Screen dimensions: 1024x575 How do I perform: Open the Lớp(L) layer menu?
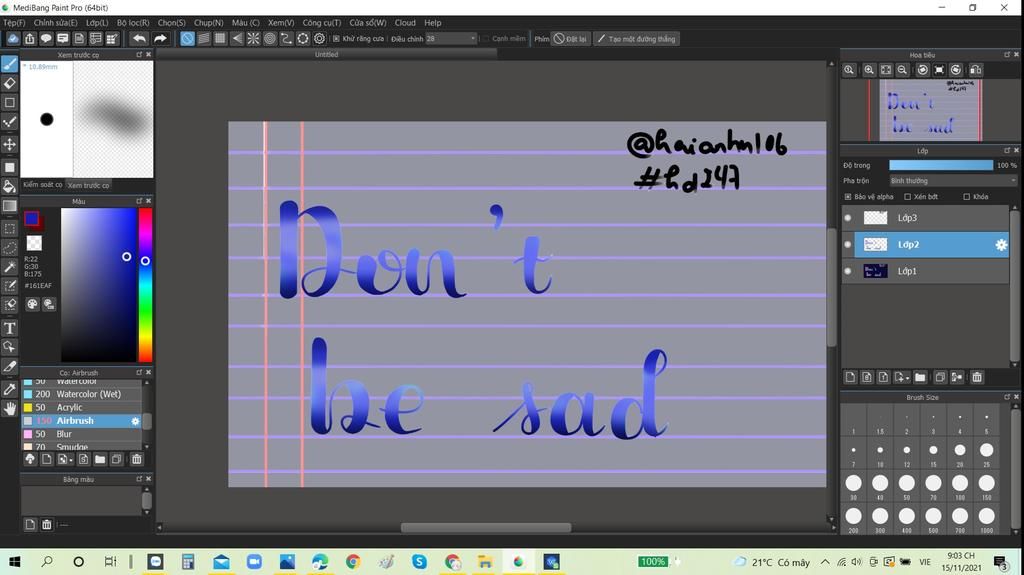[97, 22]
